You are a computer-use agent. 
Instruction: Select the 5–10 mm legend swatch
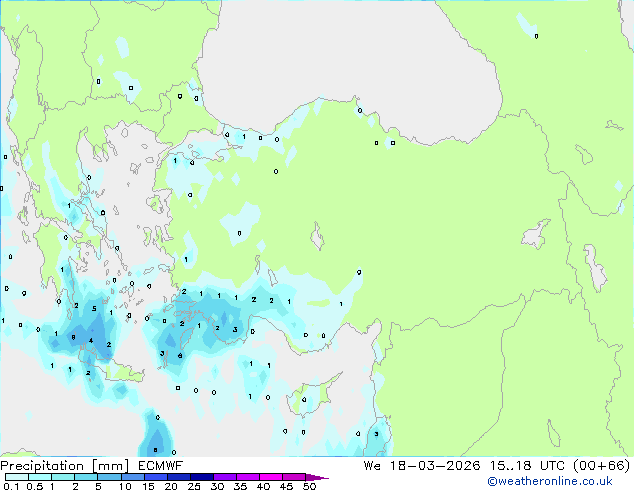coord(109,477)
